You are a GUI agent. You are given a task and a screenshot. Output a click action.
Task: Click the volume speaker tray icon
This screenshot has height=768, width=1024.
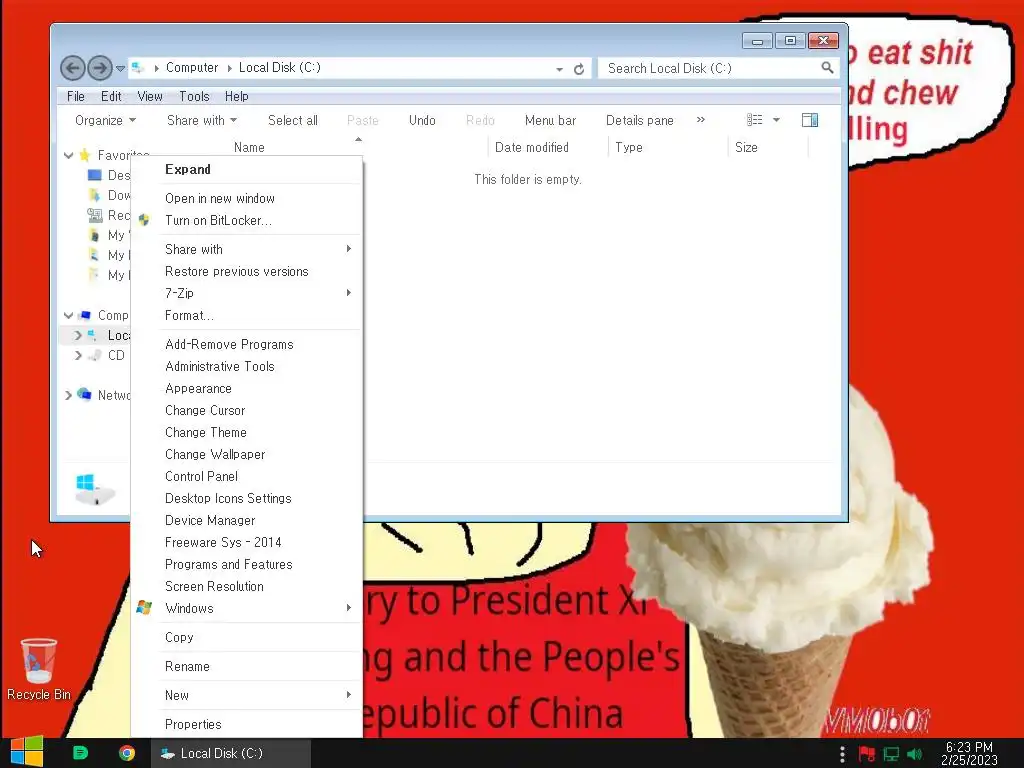(x=915, y=754)
